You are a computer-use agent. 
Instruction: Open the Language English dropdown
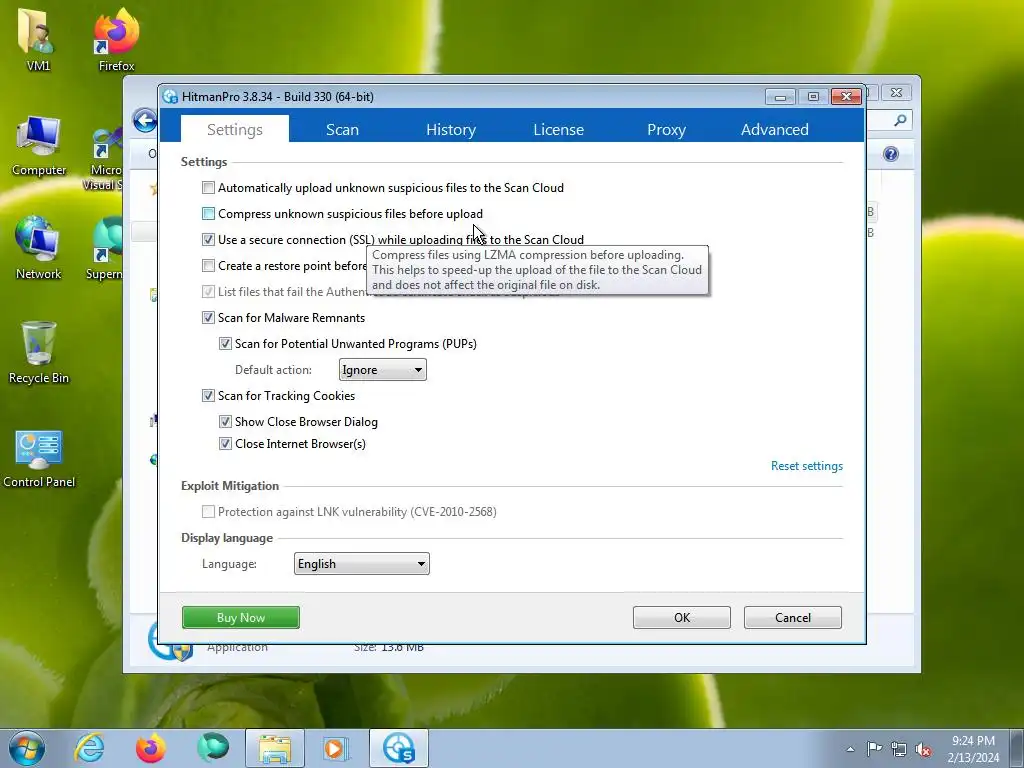[x=362, y=564]
